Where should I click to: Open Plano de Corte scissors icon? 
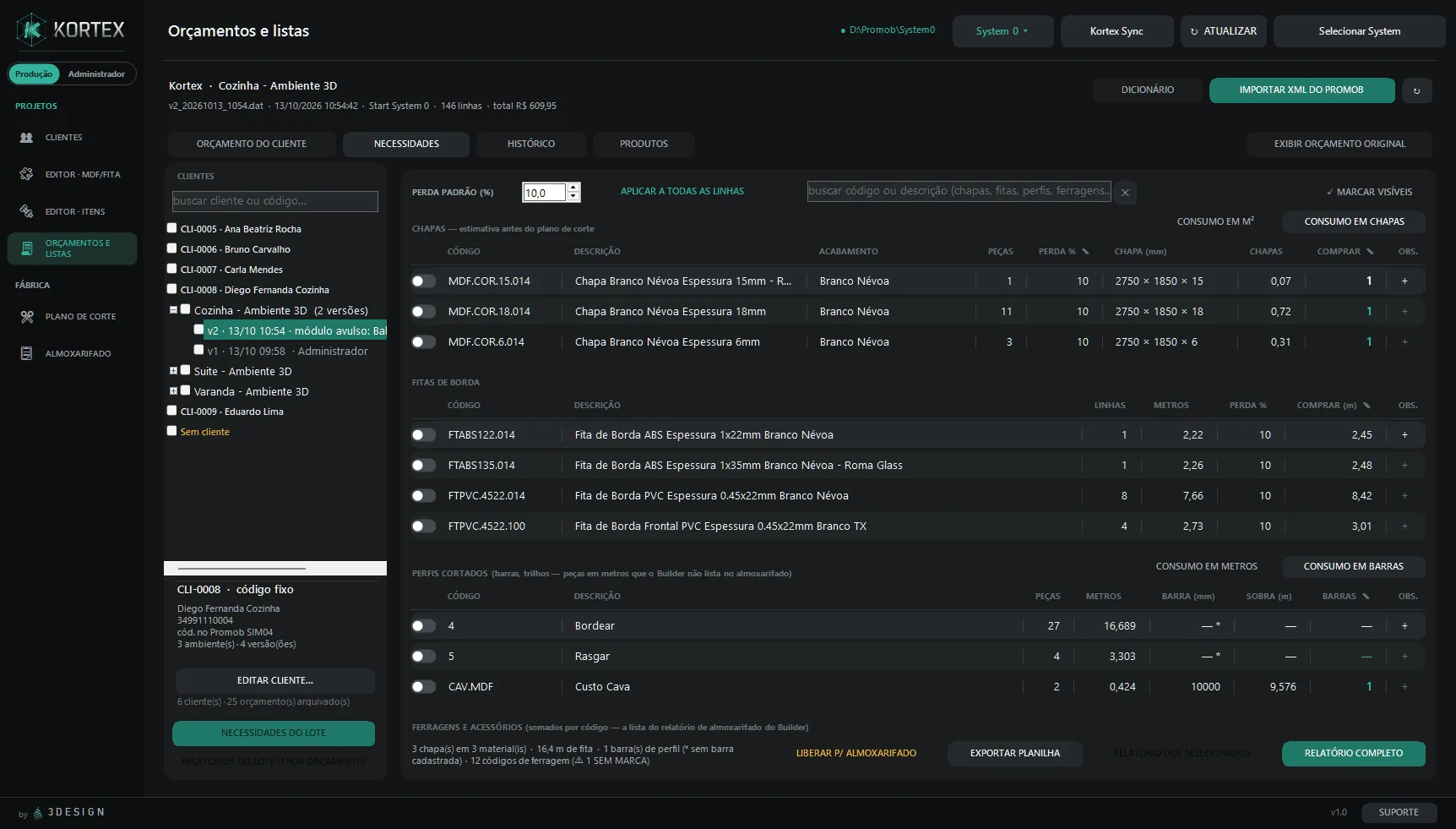pos(26,316)
